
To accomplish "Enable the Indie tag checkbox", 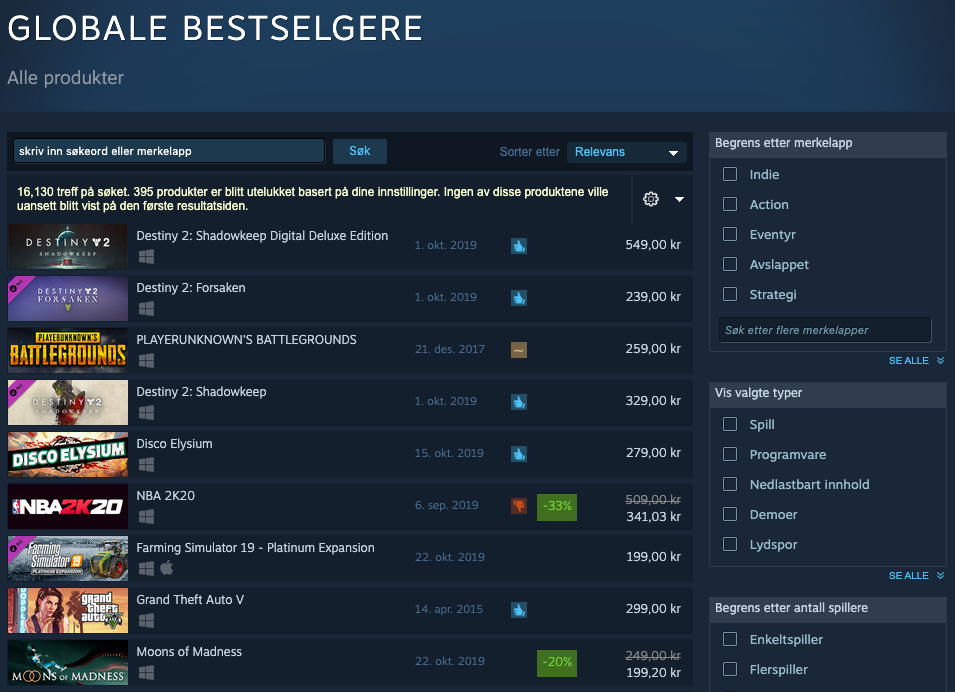I will pos(730,174).
